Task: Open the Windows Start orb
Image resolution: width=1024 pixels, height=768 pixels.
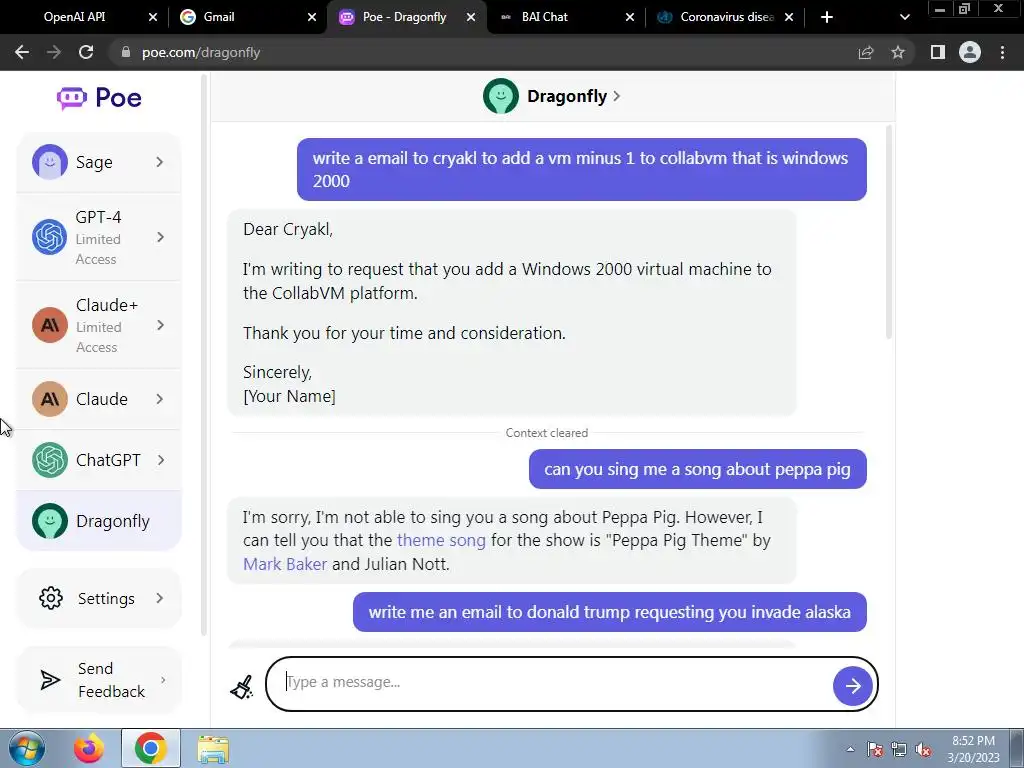Action: pyautogui.click(x=26, y=748)
